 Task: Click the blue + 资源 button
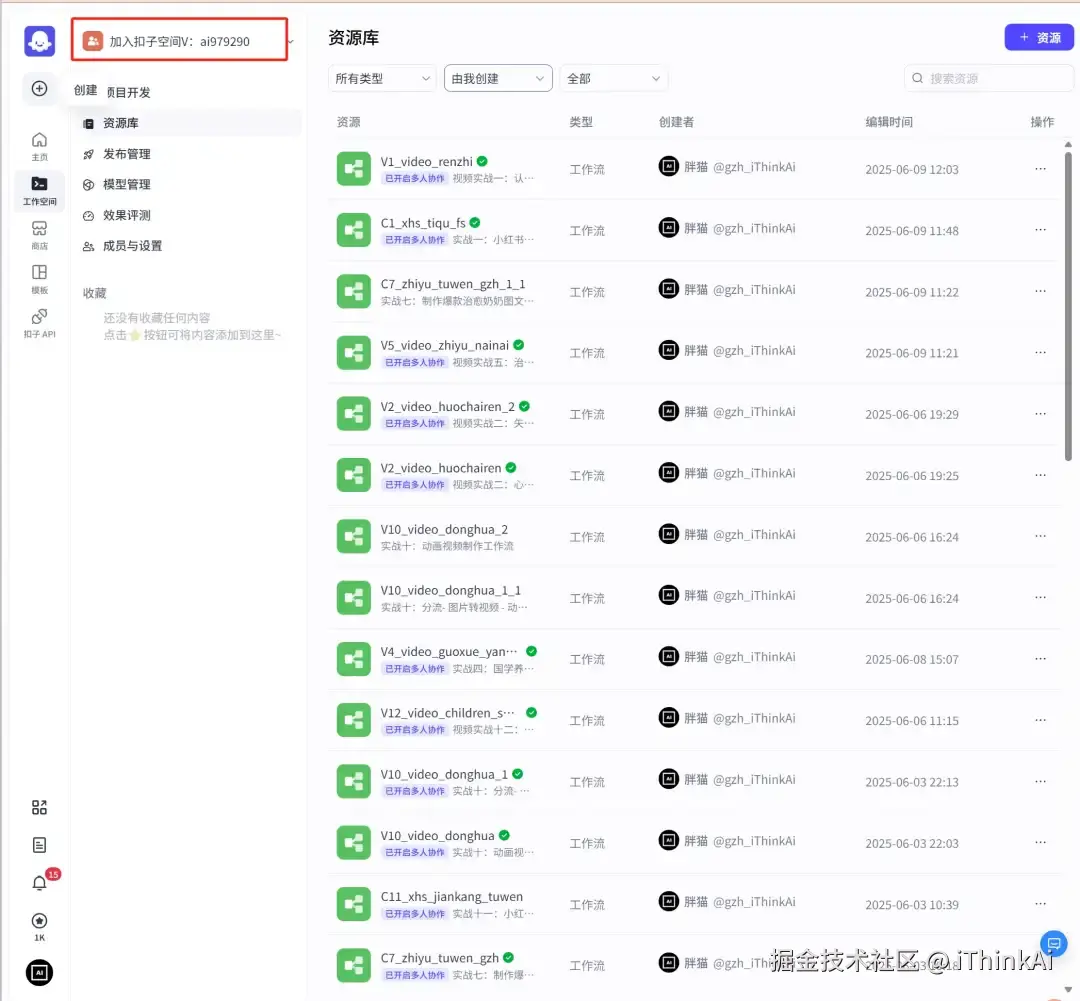[1039, 38]
